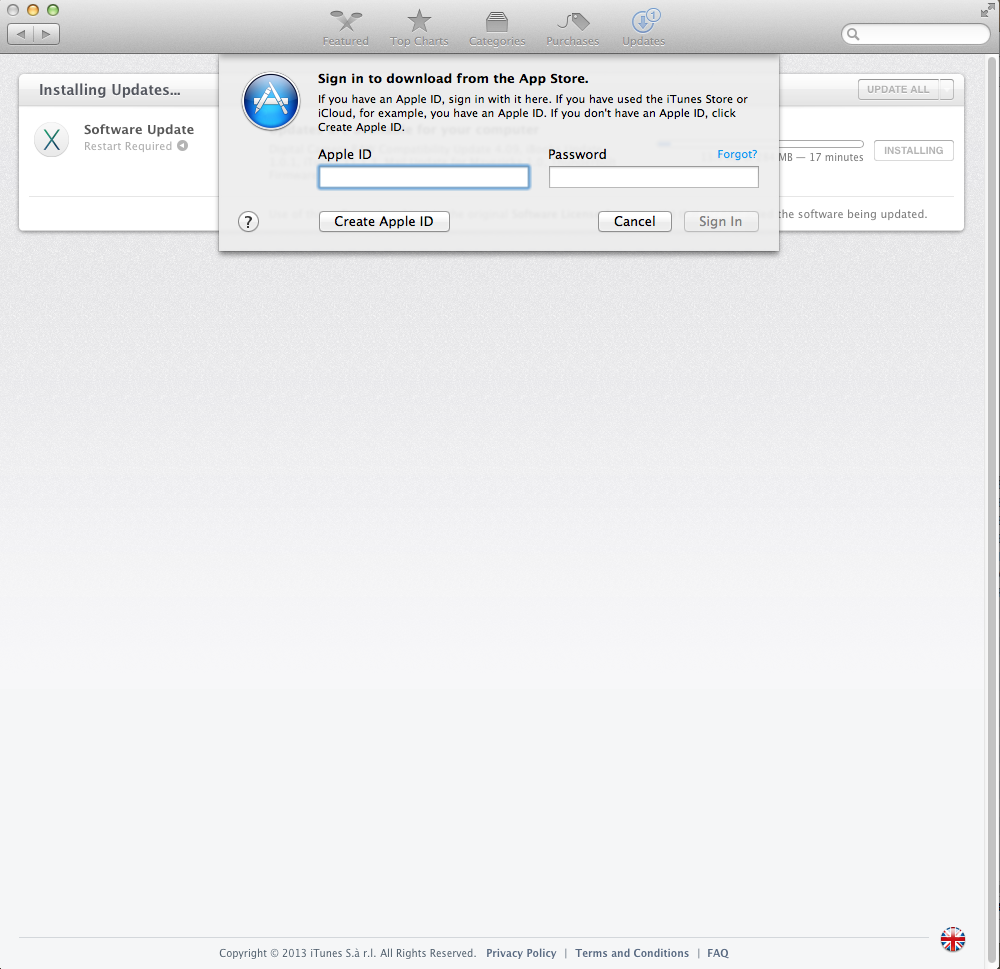
Task: Click the Software Update OS X icon
Action: [x=52, y=139]
